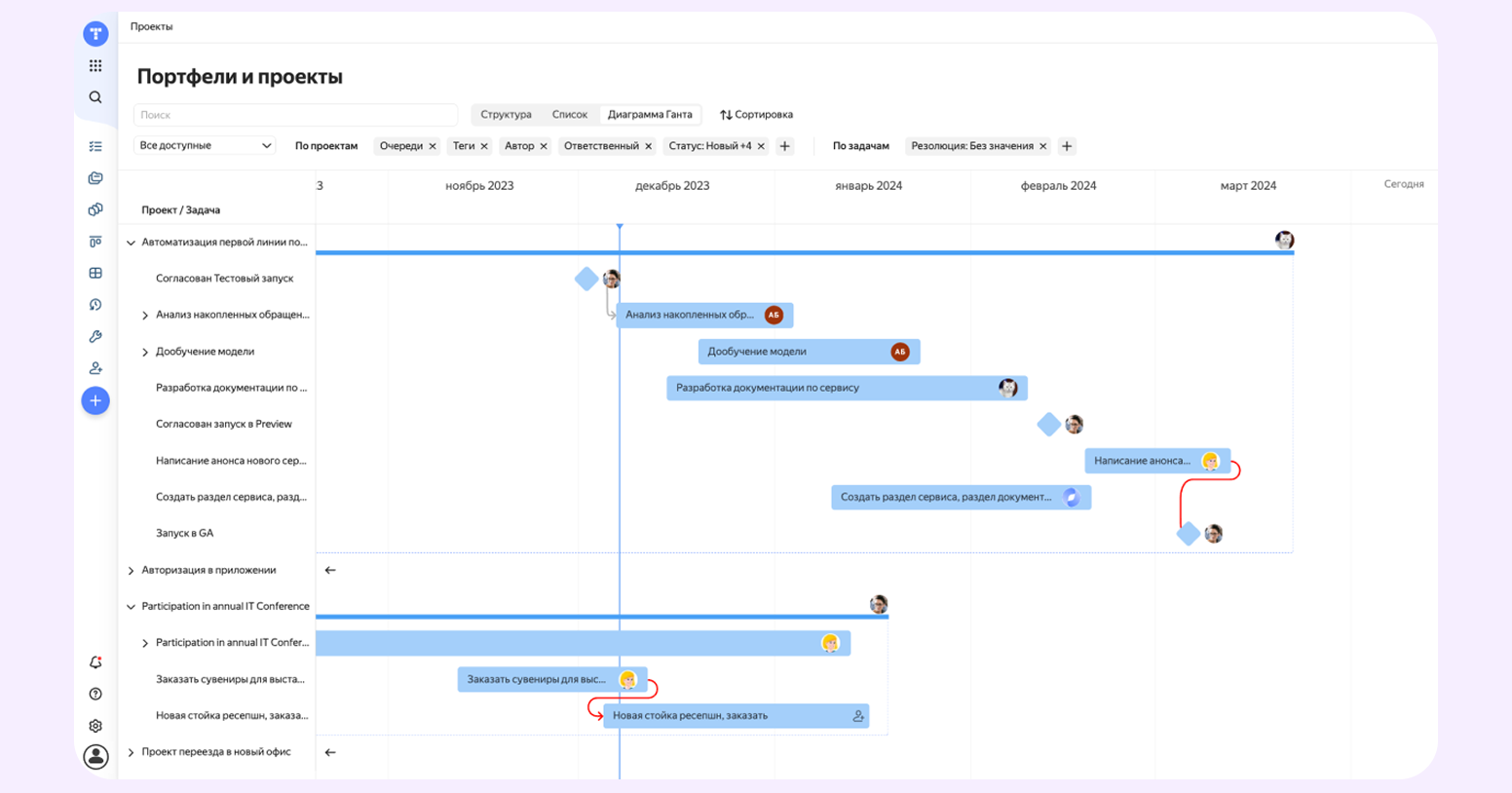Open the add-user icon in sidebar

tap(95, 368)
